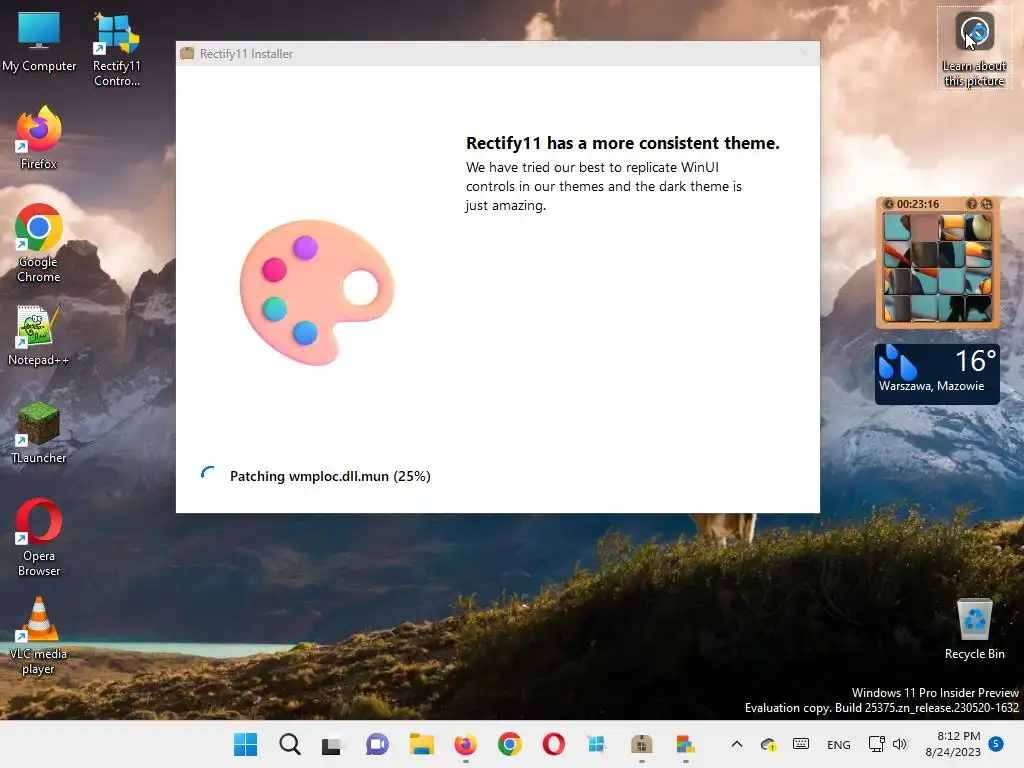Open the Chat app in the taskbar

pos(377,744)
